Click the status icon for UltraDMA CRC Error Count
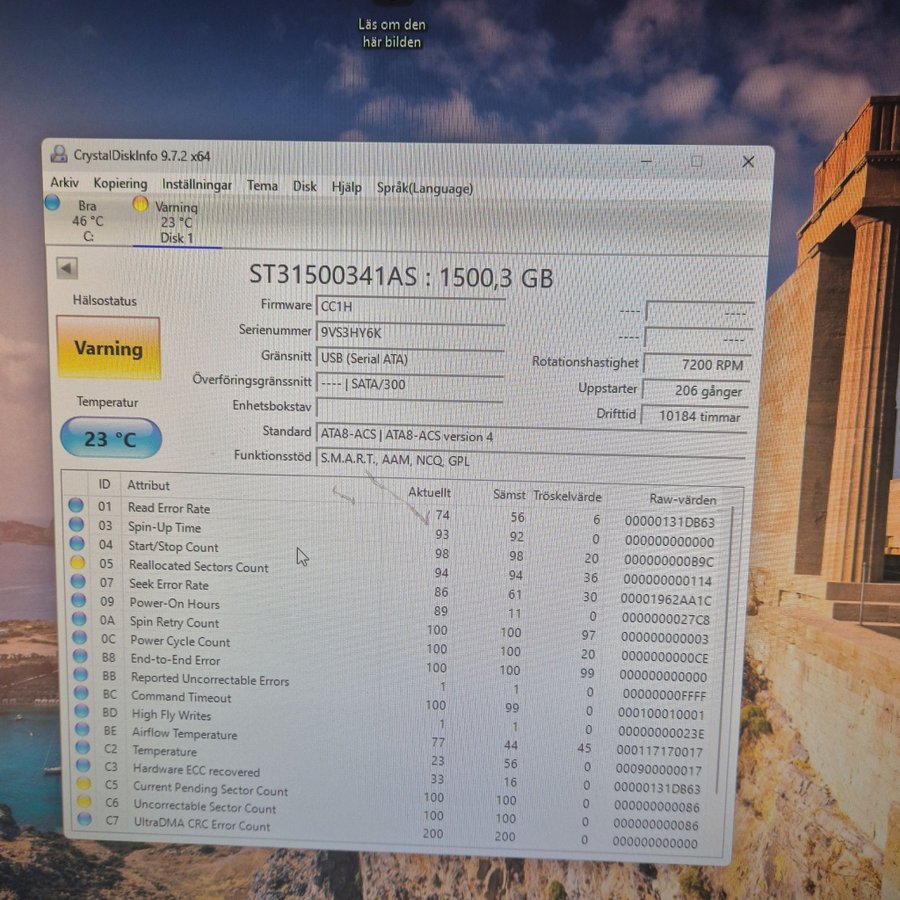This screenshot has width=900, height=900. click(85, 819)
